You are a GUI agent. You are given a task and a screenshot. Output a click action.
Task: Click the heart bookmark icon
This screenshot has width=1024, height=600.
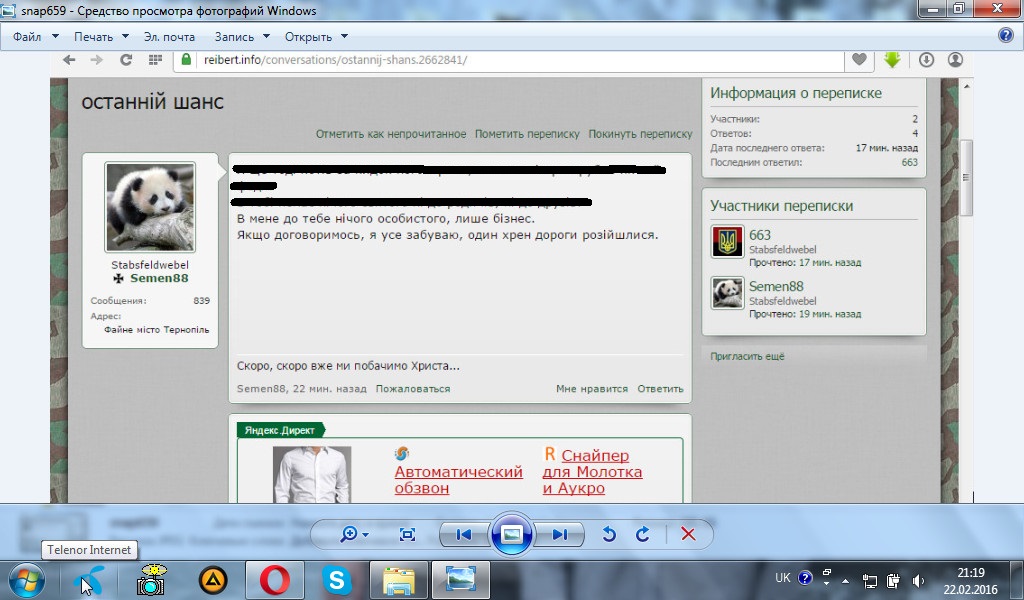pyautogui.click(x=859, y=59)
